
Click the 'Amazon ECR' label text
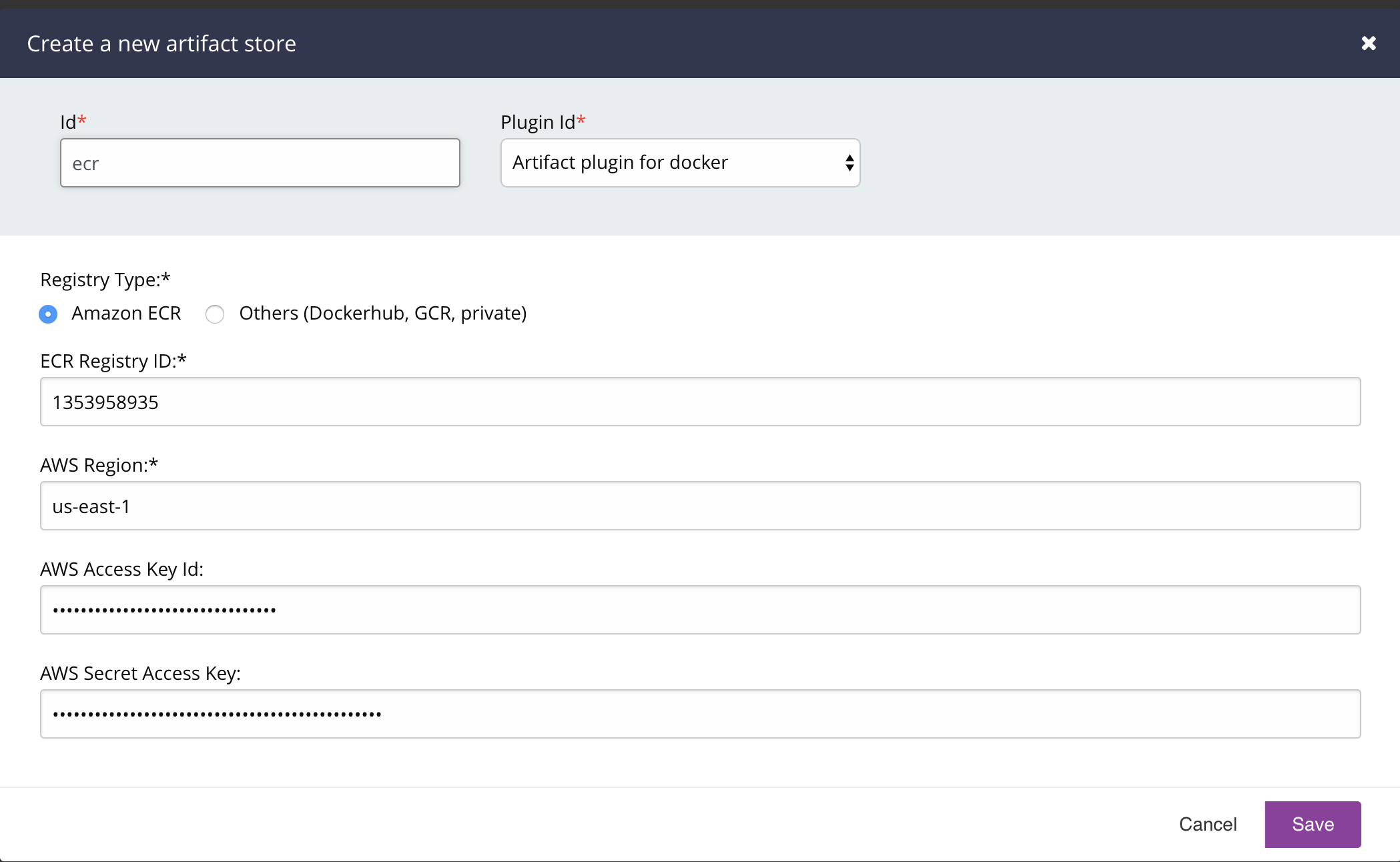126,313
